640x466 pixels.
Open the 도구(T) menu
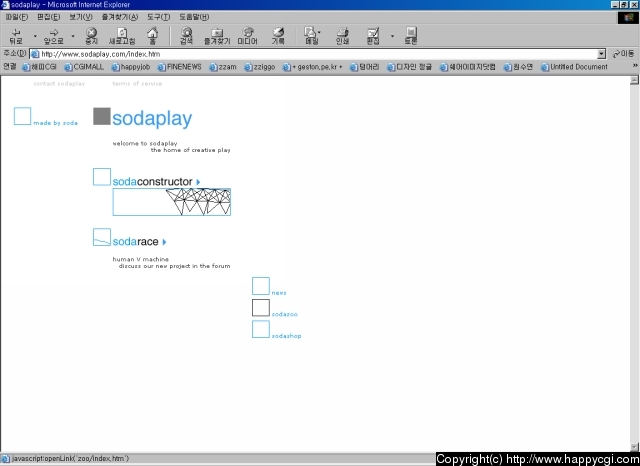(x=158, y=17)
